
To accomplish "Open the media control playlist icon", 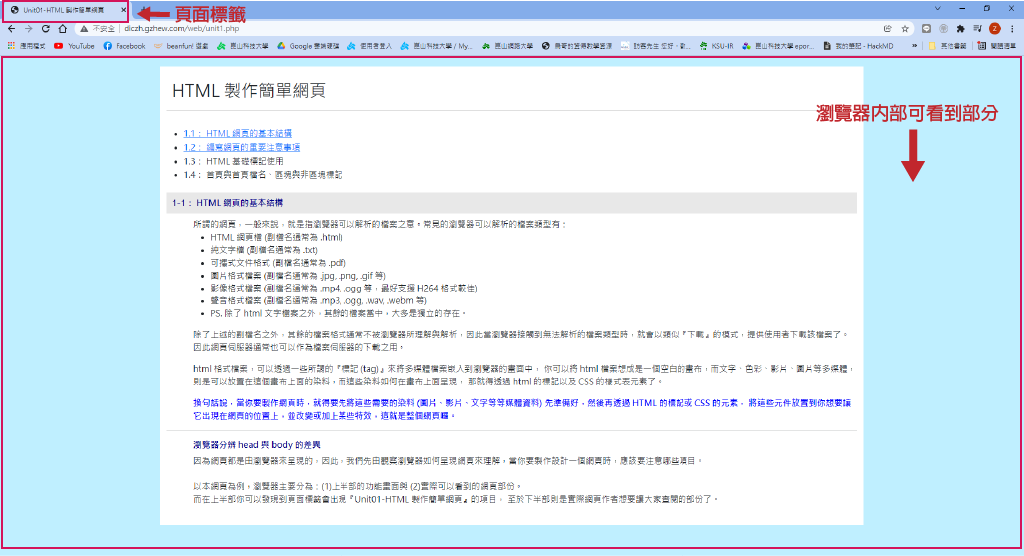I will click(x=978, y=29).
